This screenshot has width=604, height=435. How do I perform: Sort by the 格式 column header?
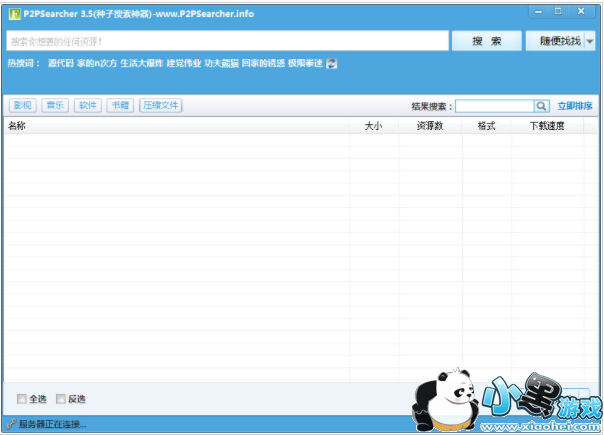click(x=487, y=126)
